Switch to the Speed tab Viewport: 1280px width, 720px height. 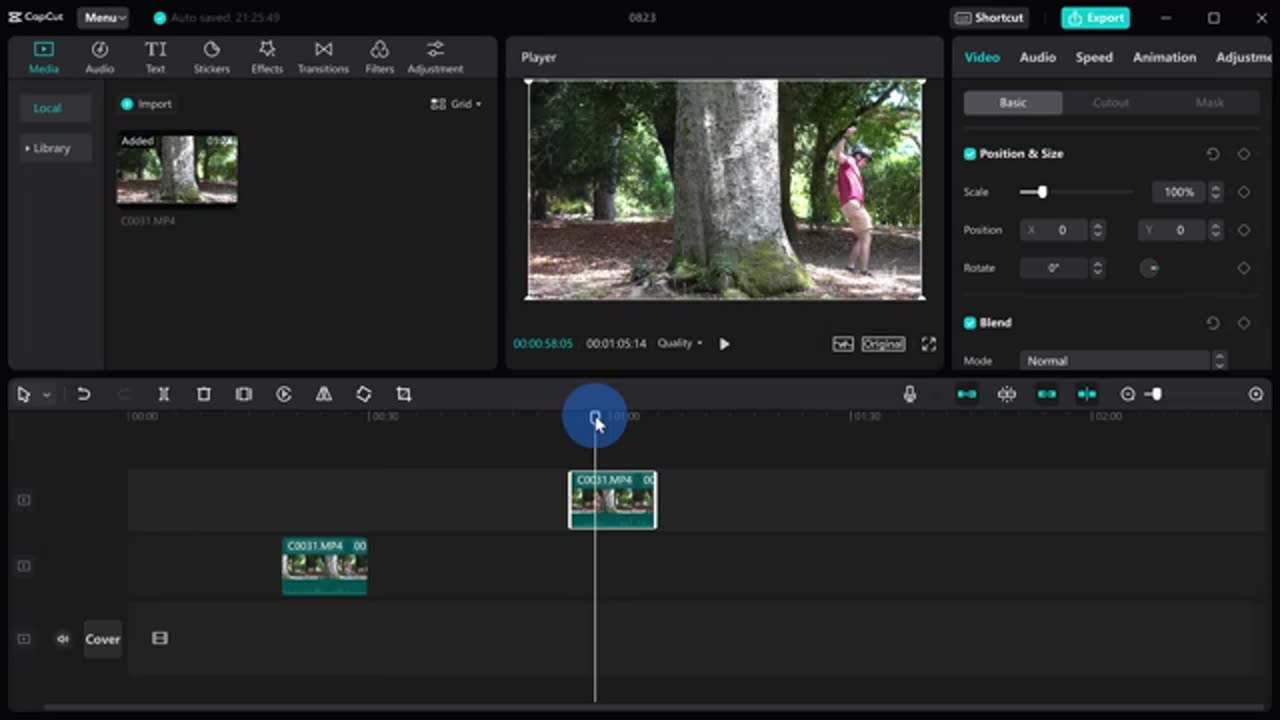click(x=1094, y=58)
